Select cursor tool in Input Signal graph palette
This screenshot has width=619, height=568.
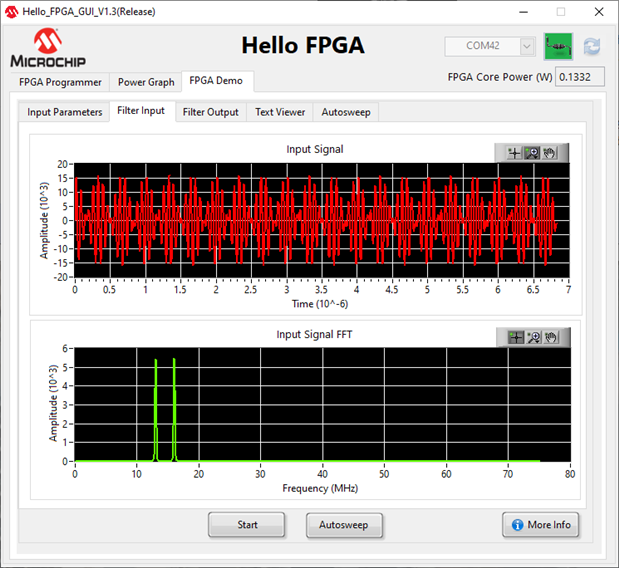514,153
